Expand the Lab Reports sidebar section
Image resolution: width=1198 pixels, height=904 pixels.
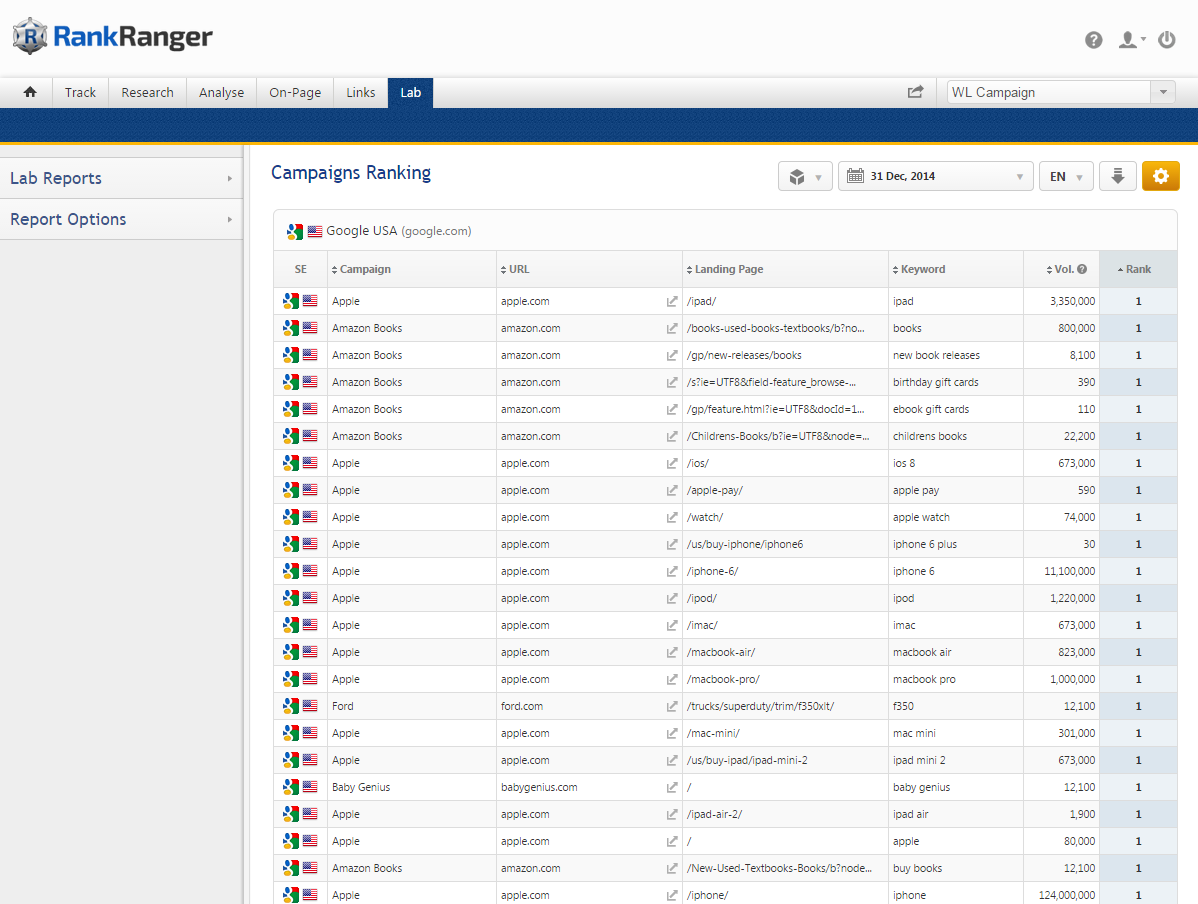[120, 178]
